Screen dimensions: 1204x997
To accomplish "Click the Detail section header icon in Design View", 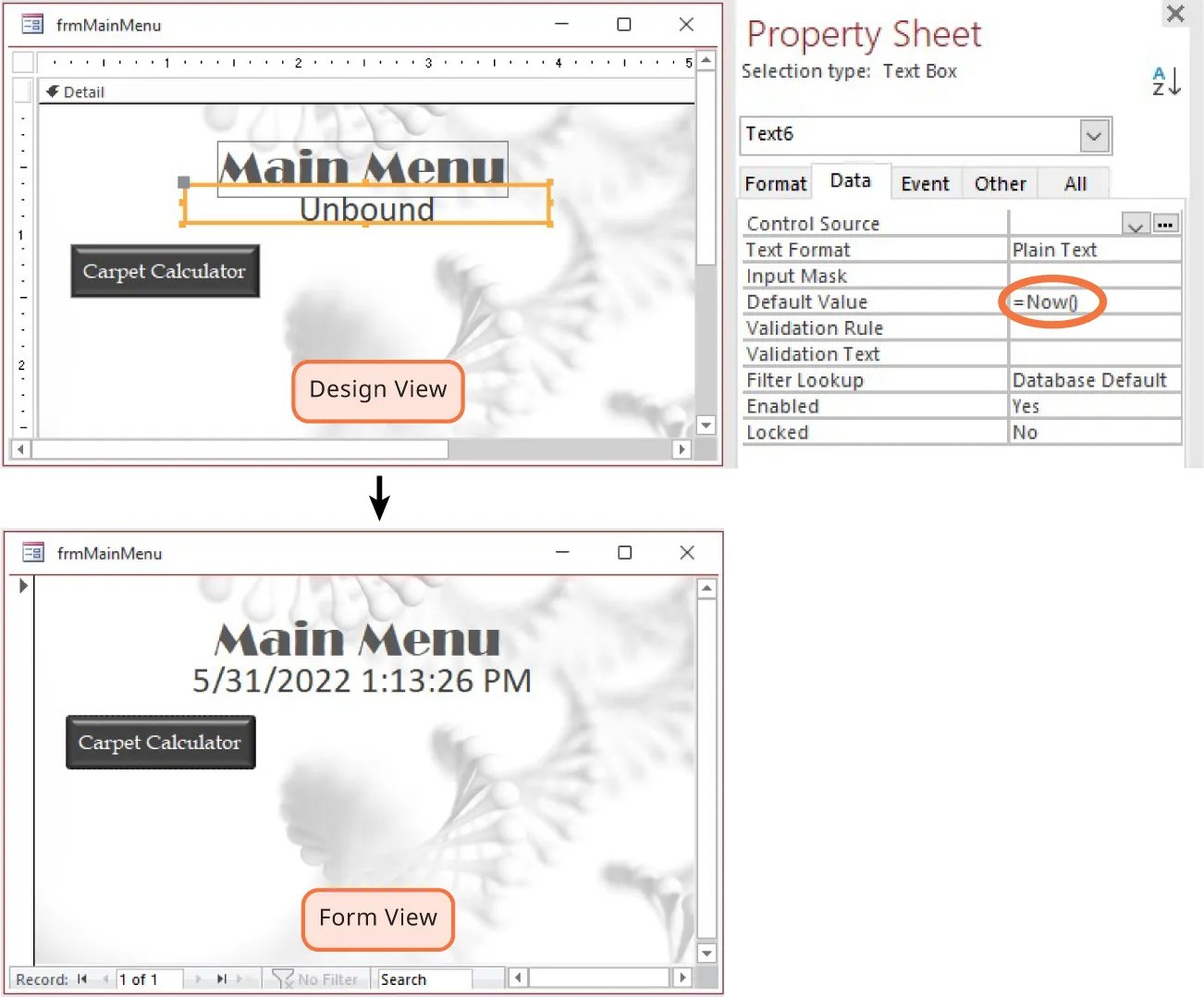I will 51,91.
